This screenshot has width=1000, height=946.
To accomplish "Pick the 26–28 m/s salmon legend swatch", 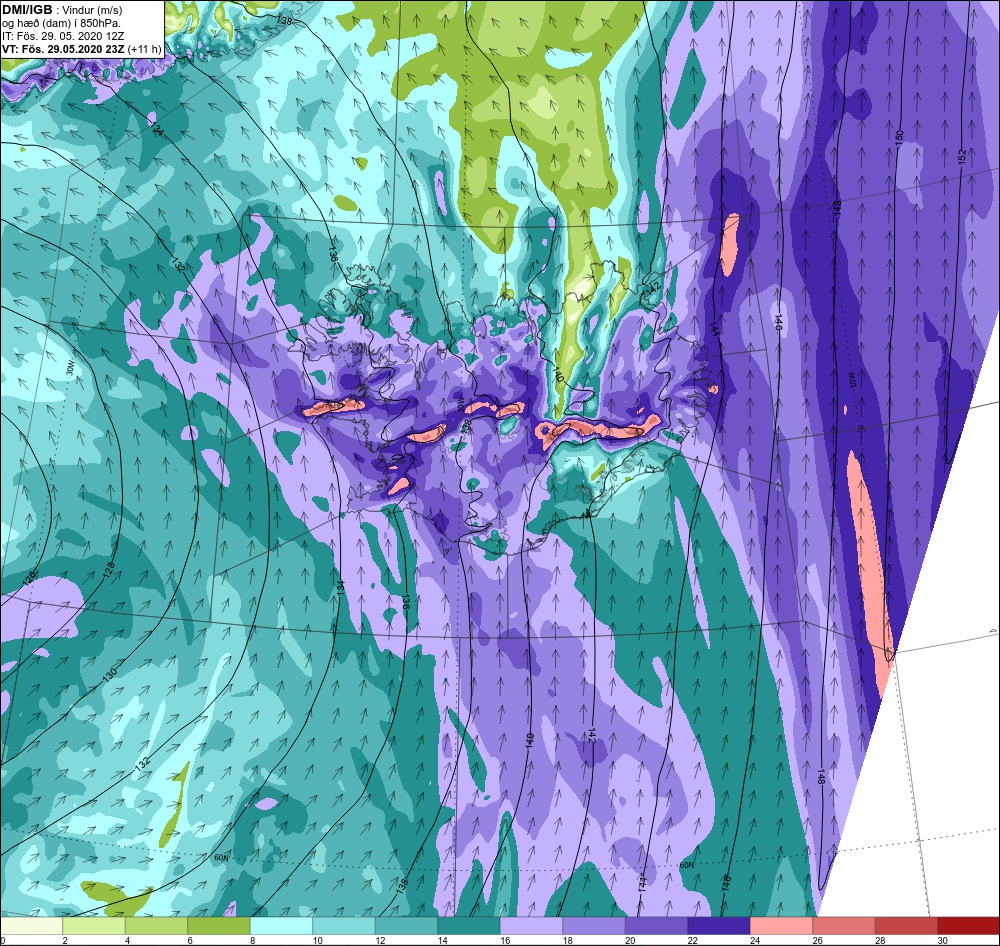I will pos(844,925).
